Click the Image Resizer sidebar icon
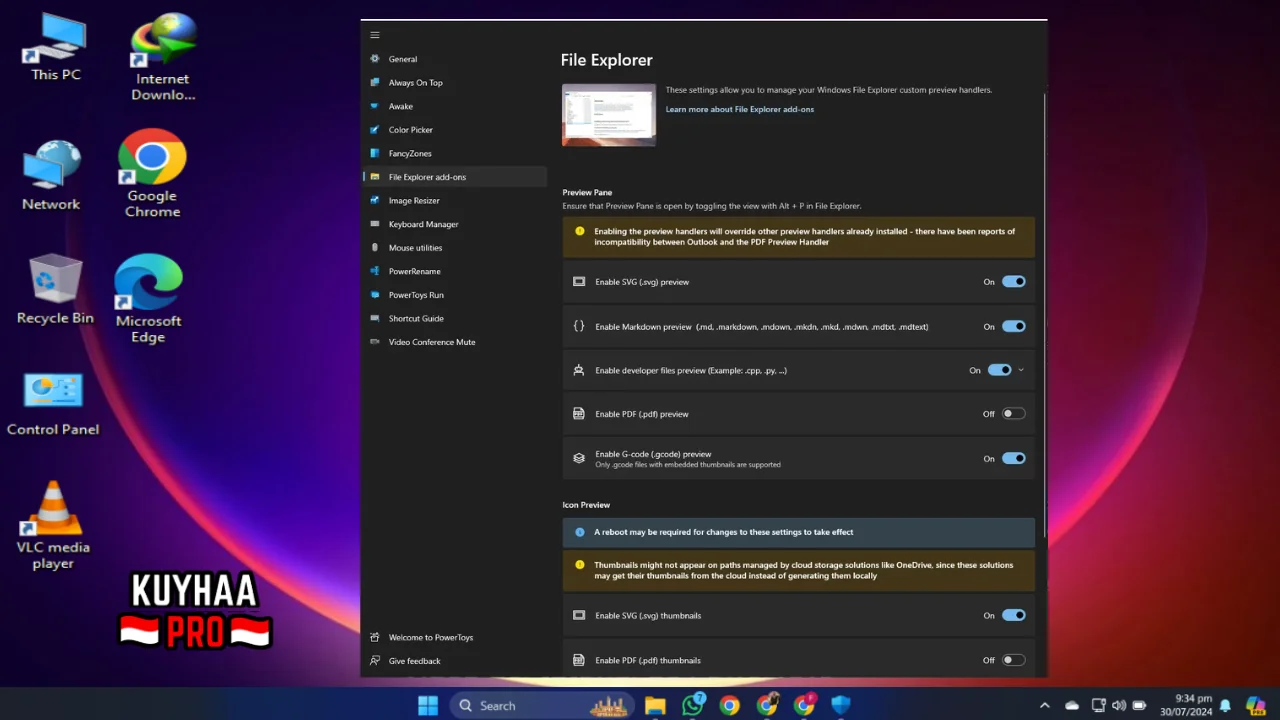The height and width of the screenshot is (720, 1280). pos(375,200)
